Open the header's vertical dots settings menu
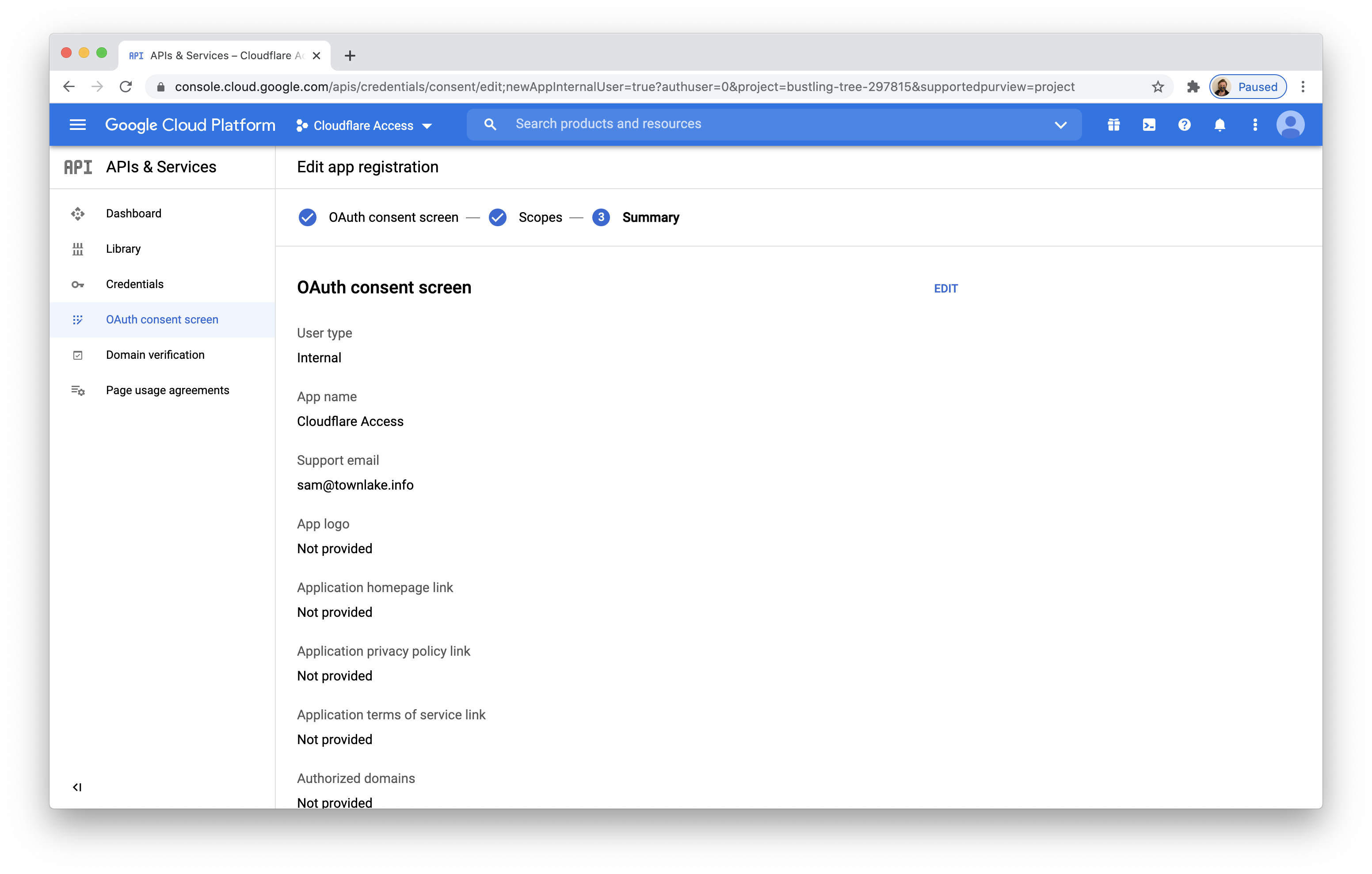Image resolution: width=1372 pixels, height=874 pixels. pos(1254,125)
